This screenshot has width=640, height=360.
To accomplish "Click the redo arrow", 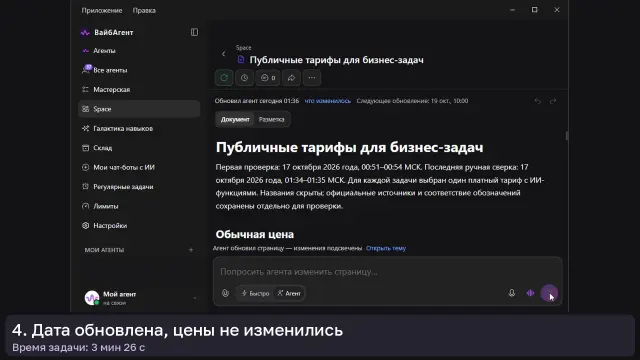I will point(553,101).
